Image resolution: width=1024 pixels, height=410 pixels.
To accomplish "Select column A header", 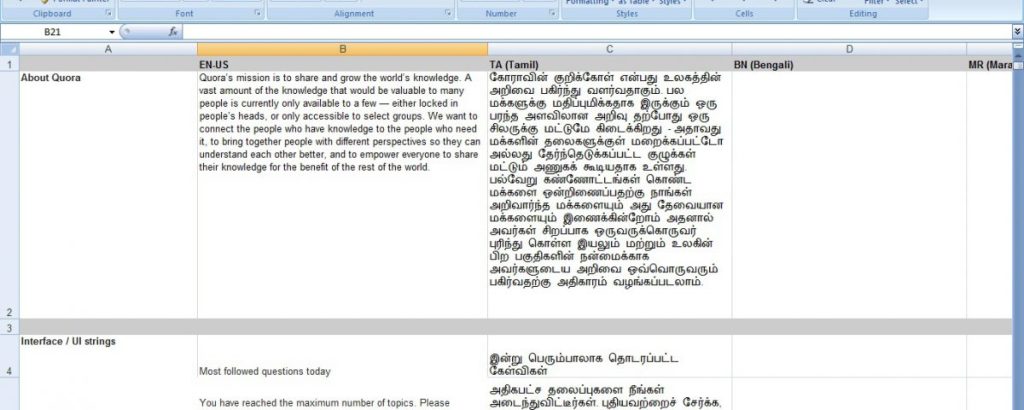I will pyautogui.click(x=108, y=49).
